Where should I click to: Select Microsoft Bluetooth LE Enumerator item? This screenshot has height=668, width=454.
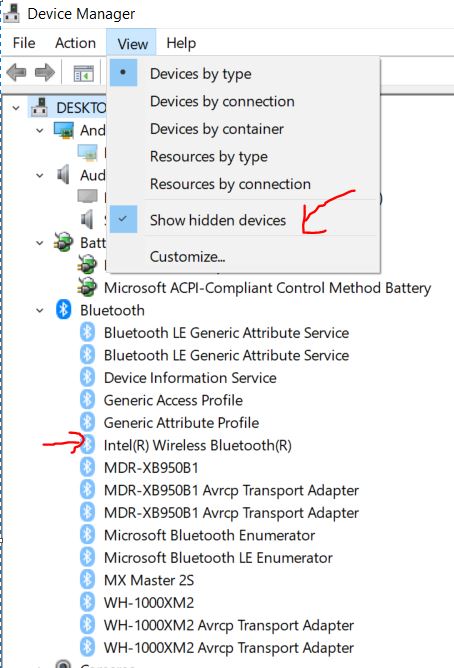(x=218, y=557)
